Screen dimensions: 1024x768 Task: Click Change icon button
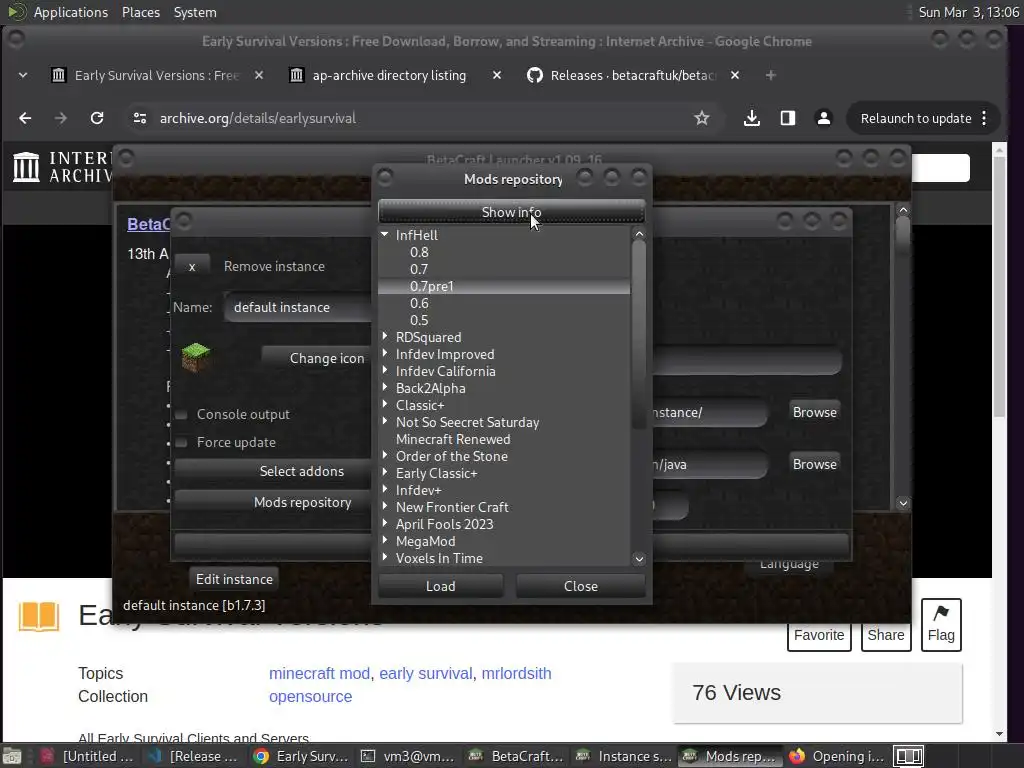pos(319,358)
